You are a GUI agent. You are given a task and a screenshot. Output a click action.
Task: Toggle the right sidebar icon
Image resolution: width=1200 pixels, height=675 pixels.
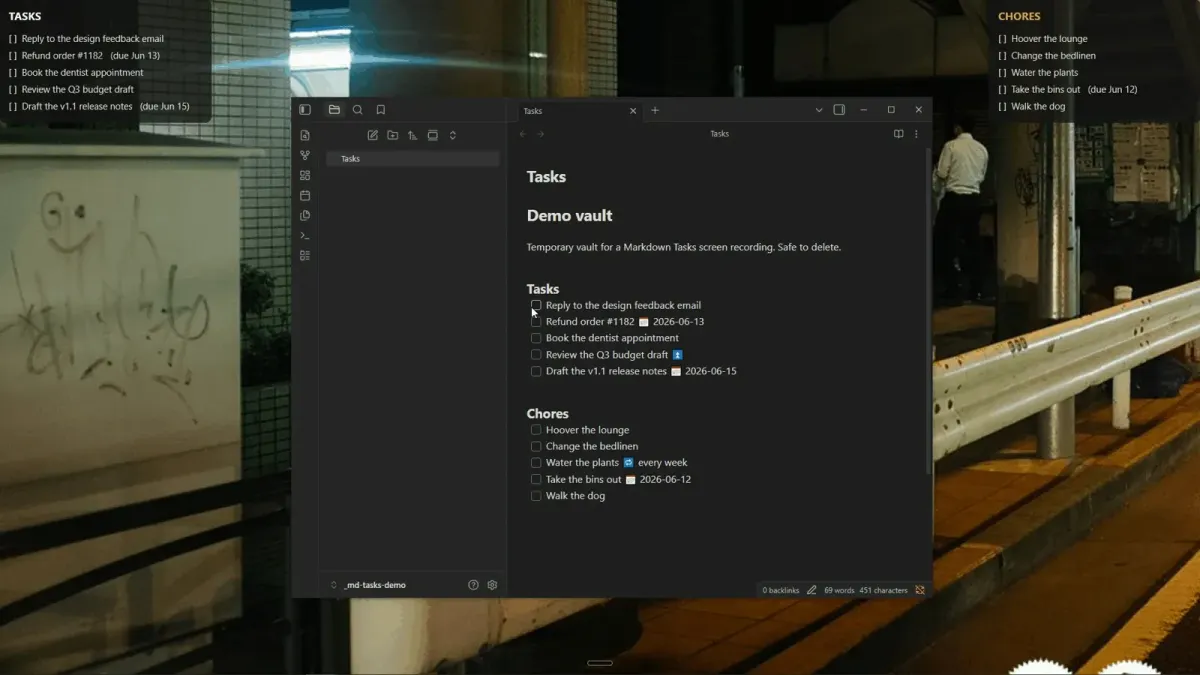839,110
